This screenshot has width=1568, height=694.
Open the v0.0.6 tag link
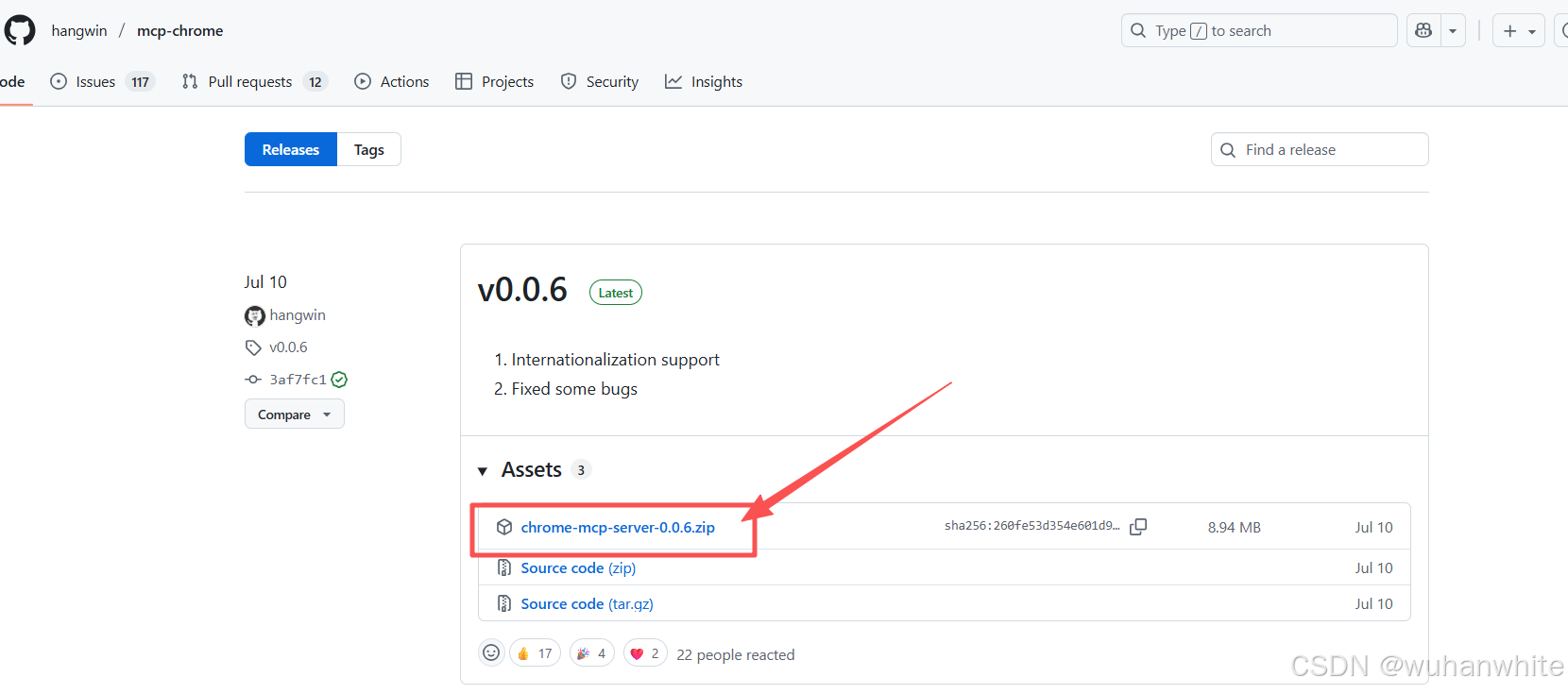tap(288, 347)
